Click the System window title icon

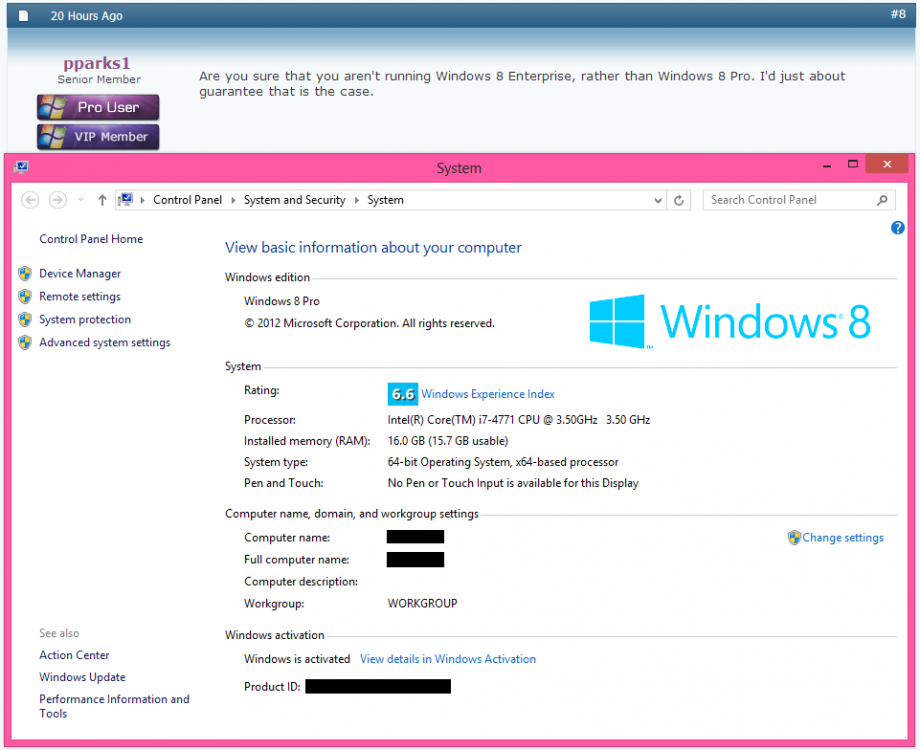(22, 168)
